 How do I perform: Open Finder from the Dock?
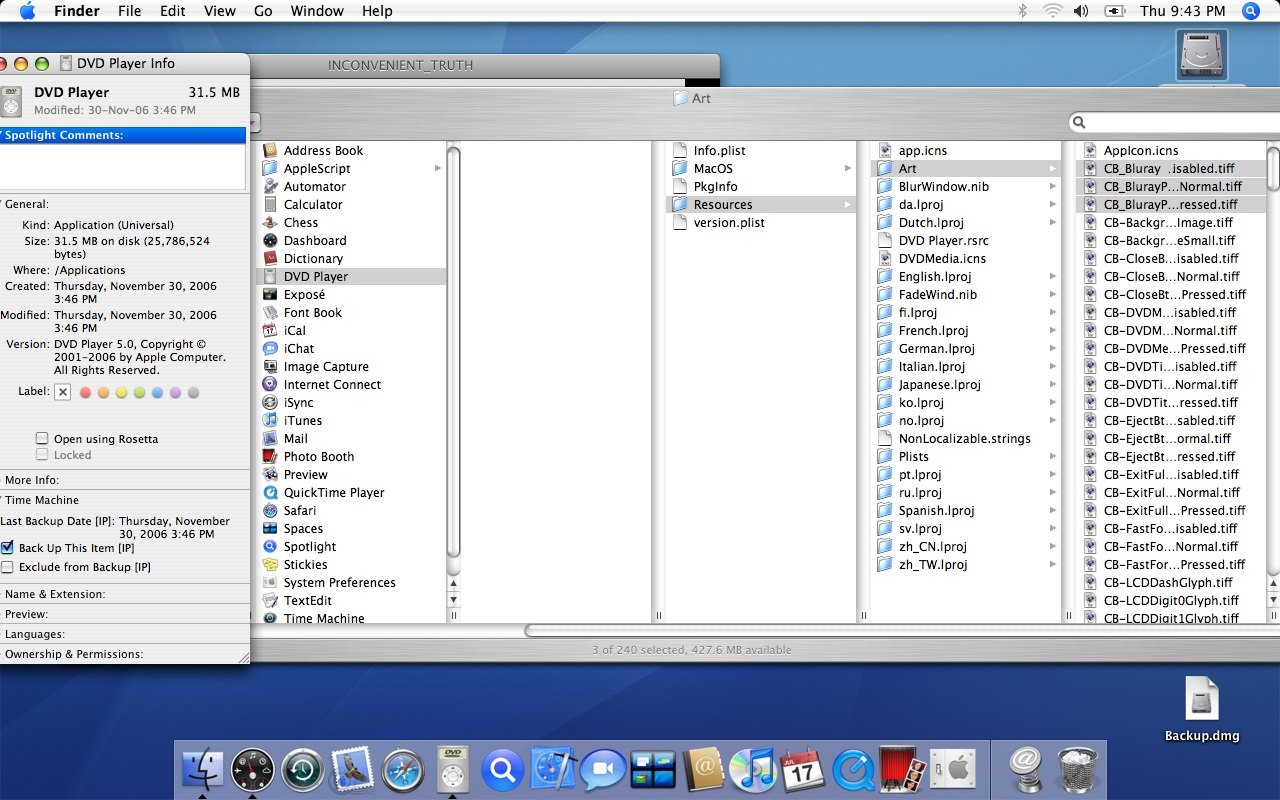point(204,769)
